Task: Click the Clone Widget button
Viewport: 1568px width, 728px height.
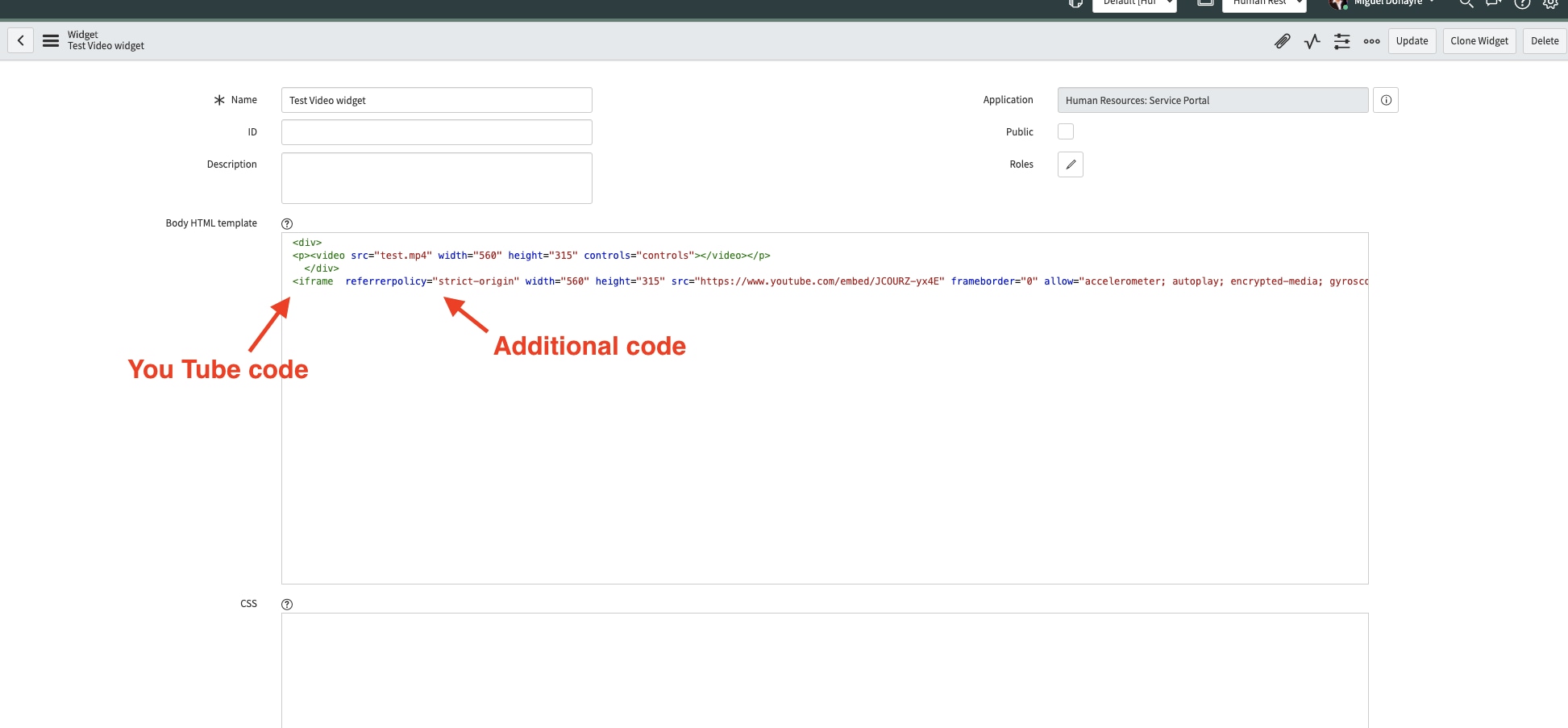Action: coord(1479,40)
